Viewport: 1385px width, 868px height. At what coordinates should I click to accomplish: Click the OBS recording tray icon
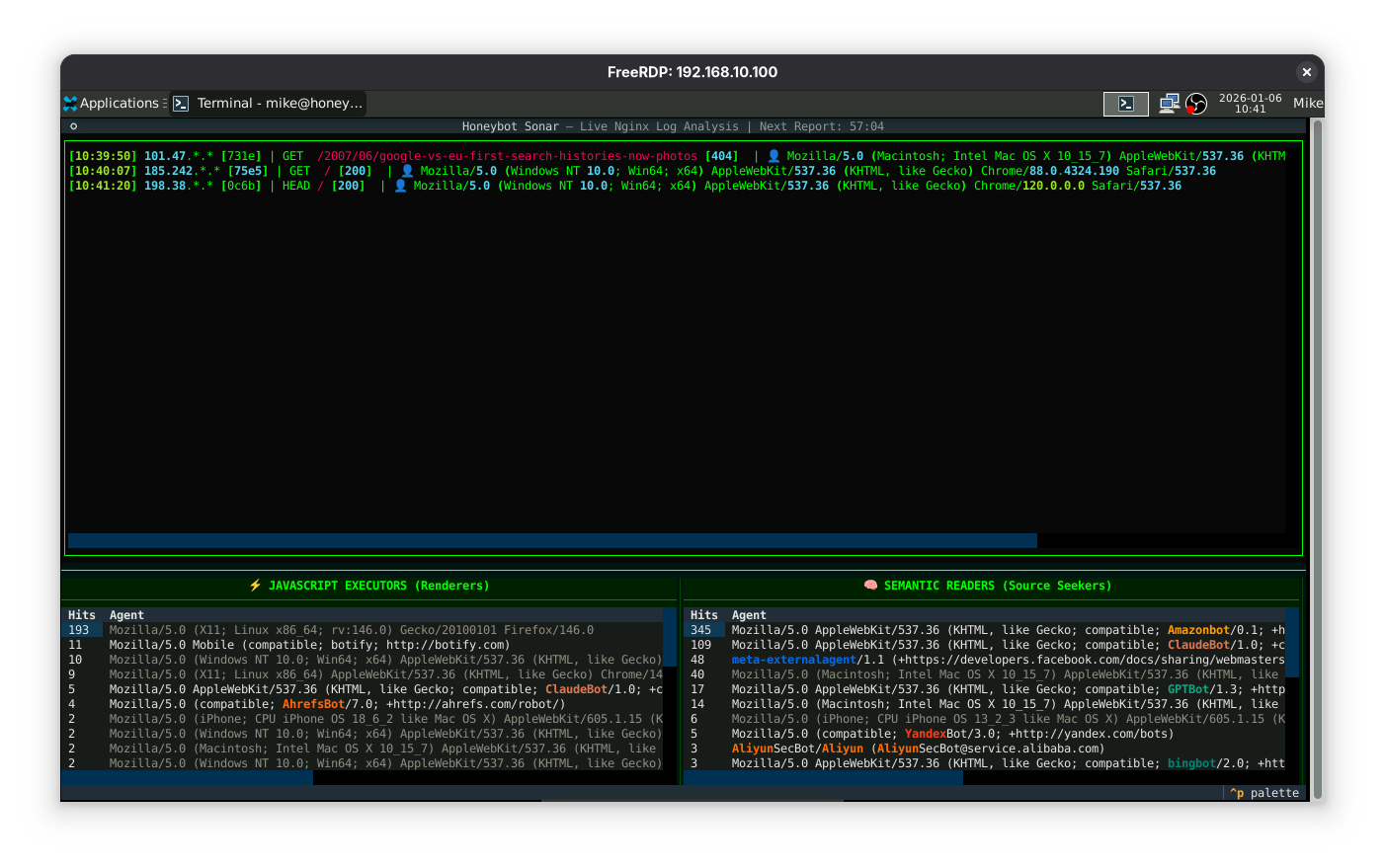(1196, 104)
